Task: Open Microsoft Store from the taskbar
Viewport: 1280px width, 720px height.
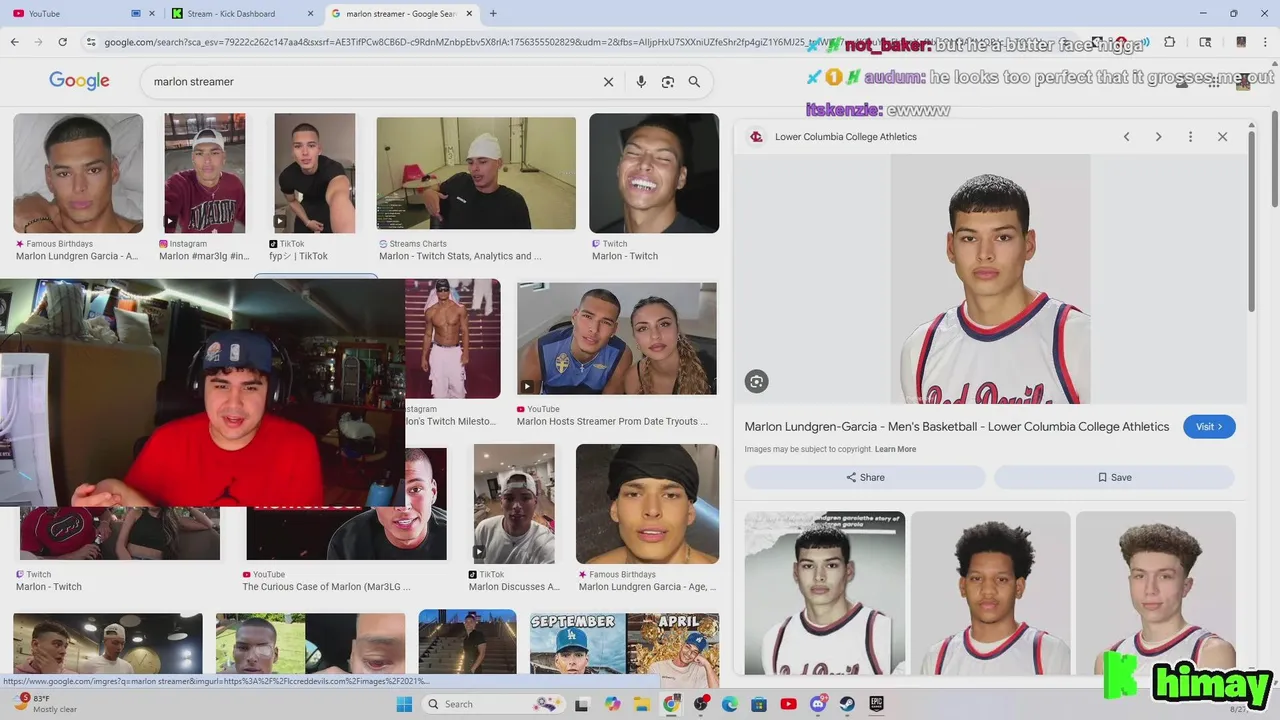Action: (x=759, y=704)
